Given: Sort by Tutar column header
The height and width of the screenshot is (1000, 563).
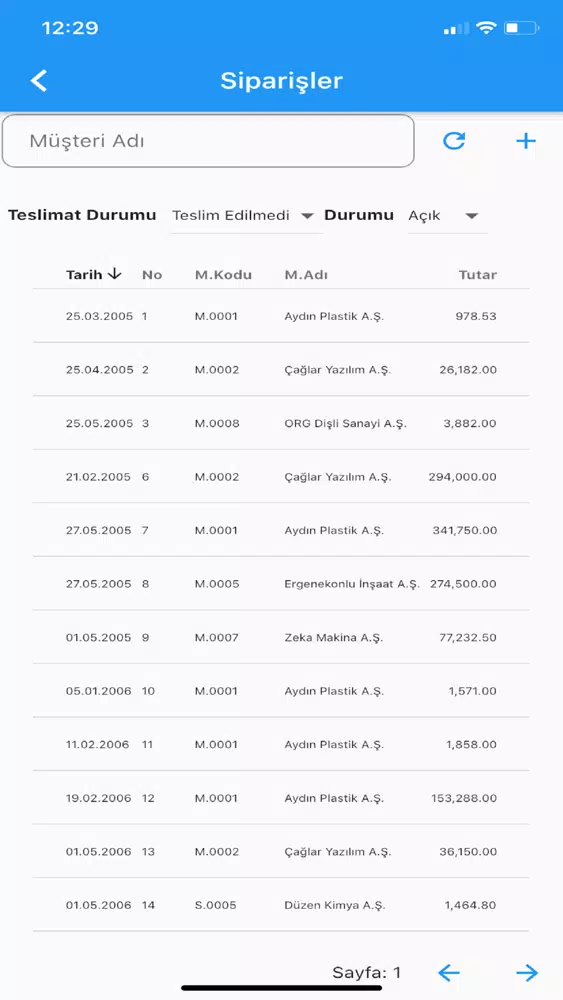Looking at the screenshot, I should pos(478,275).
